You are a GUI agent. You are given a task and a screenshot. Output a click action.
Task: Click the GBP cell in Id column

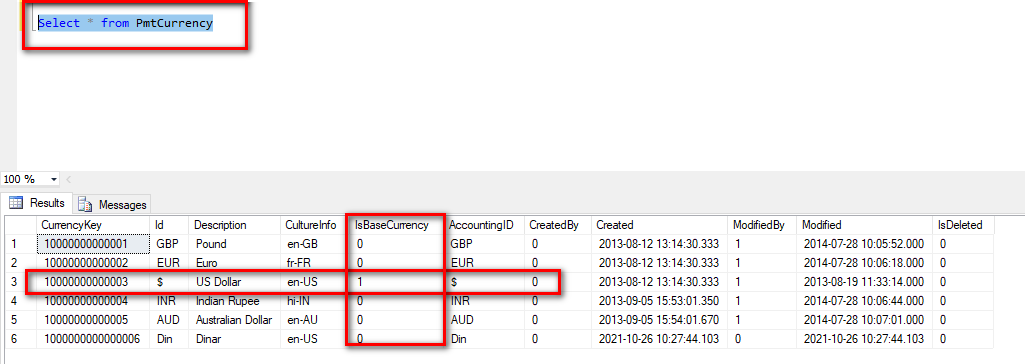(169, 244)
